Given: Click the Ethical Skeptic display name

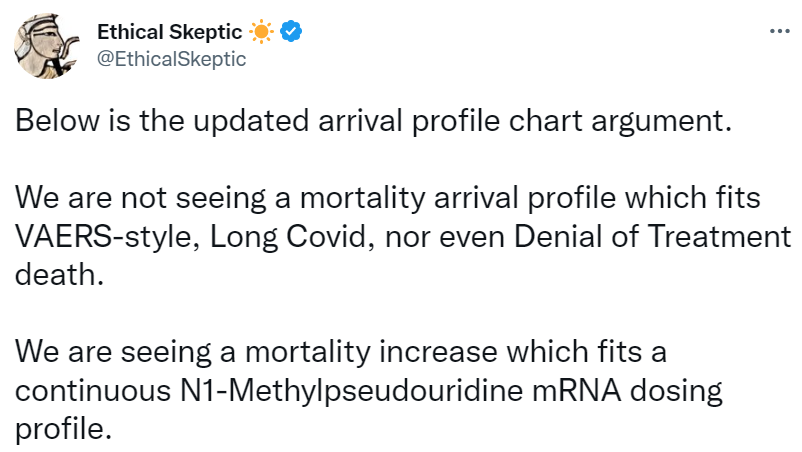Looking at the screenshot, I should pos(169,32).
